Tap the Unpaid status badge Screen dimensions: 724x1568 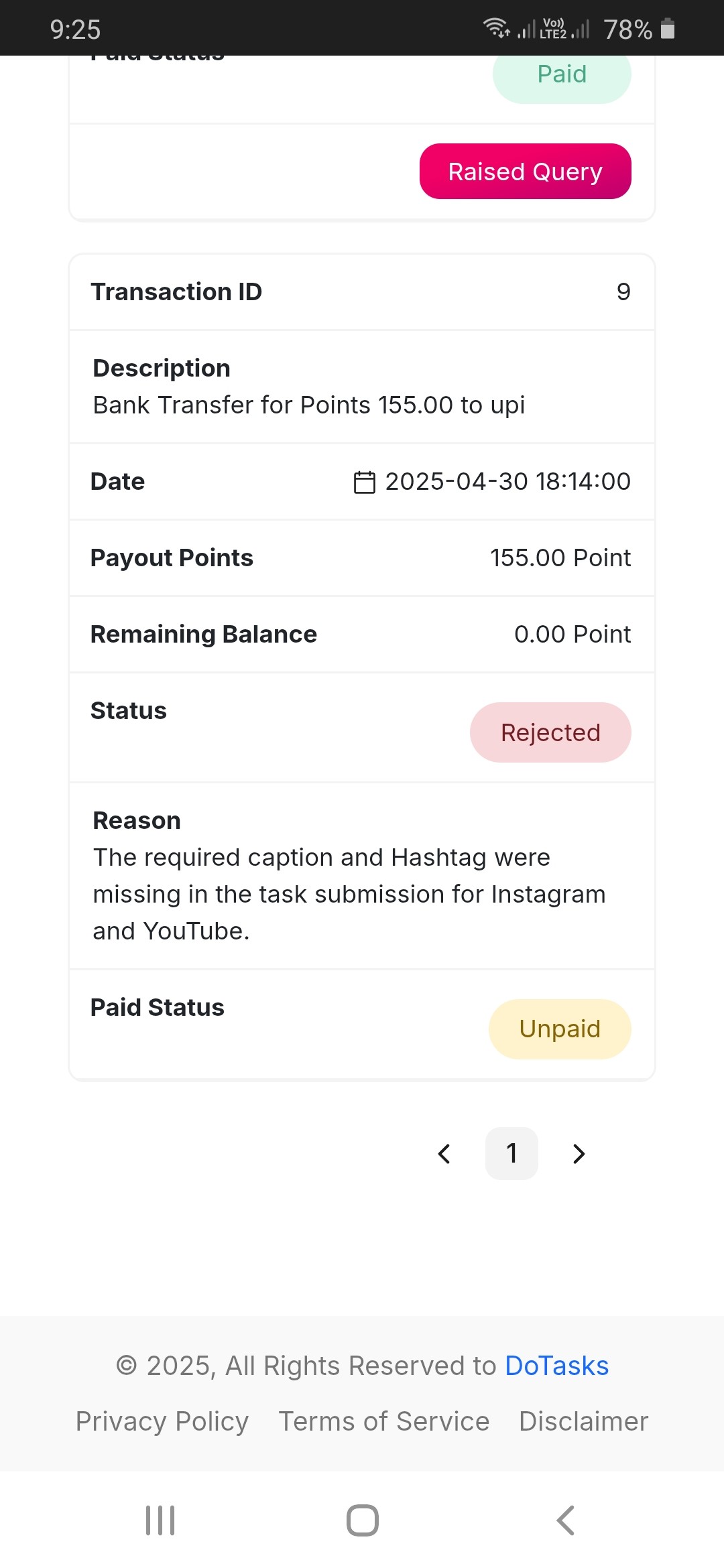[x=560, y=1029]
